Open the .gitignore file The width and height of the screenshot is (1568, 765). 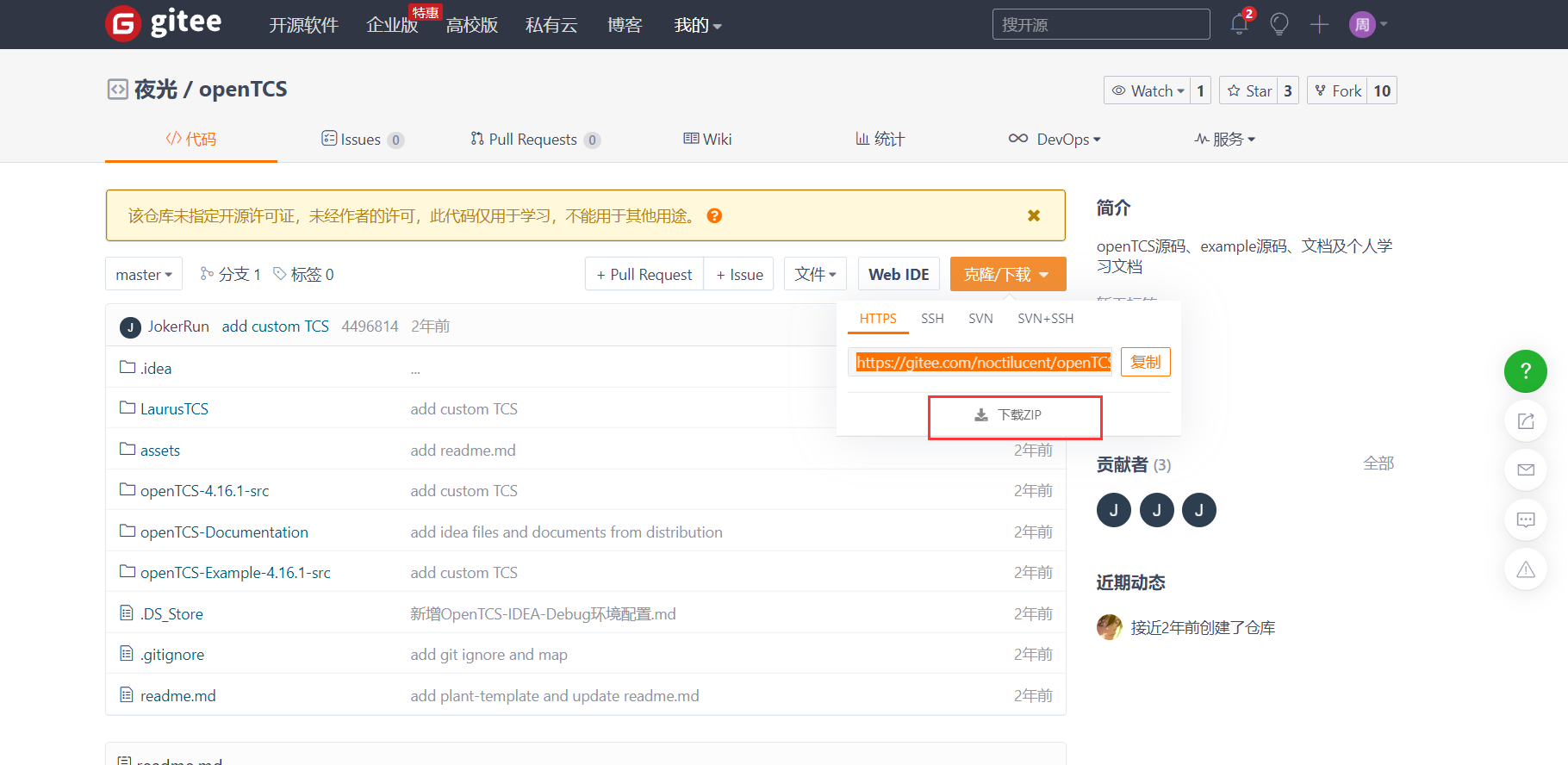[172, 654]
